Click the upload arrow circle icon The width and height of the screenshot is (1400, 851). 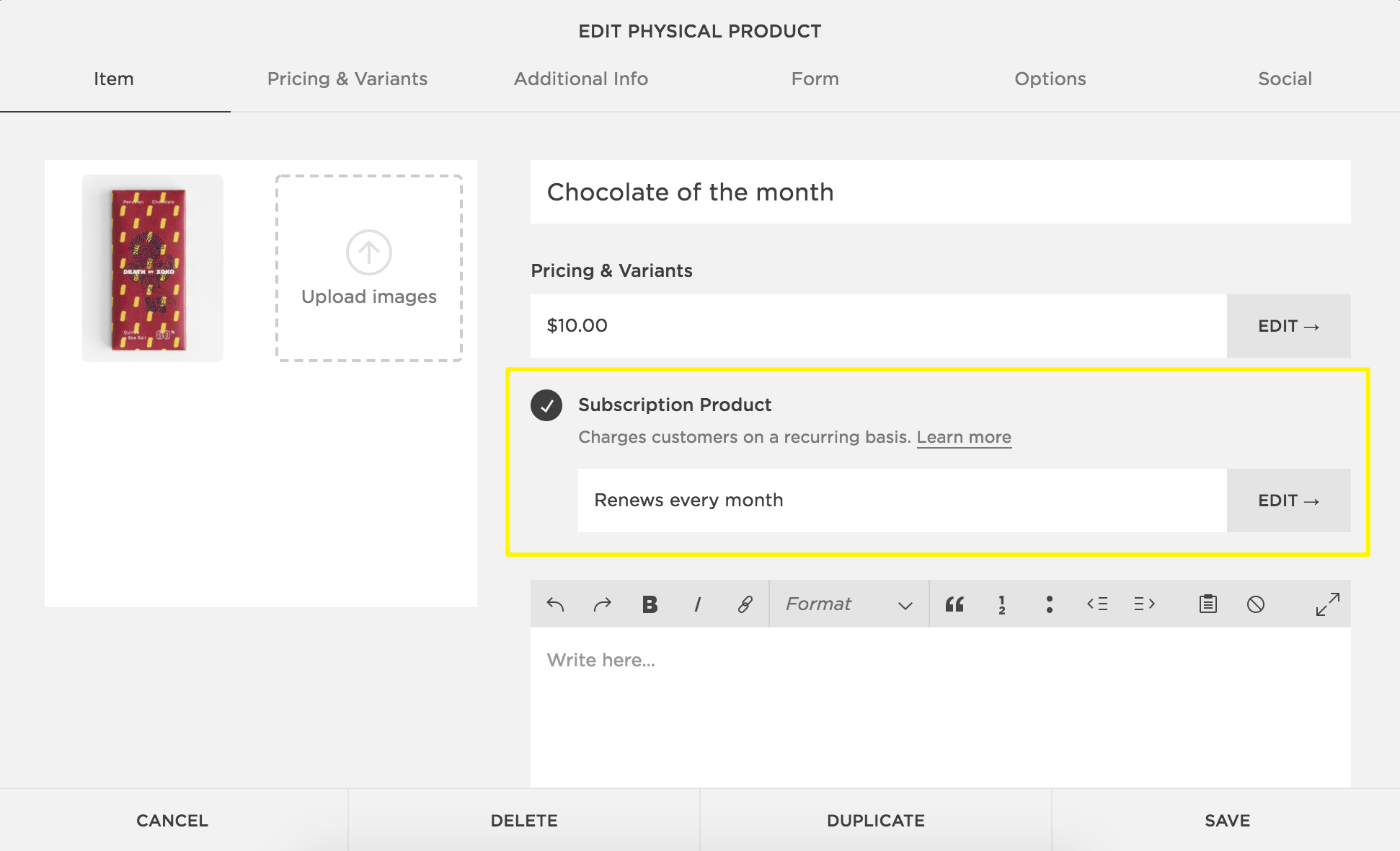(369, 252)
